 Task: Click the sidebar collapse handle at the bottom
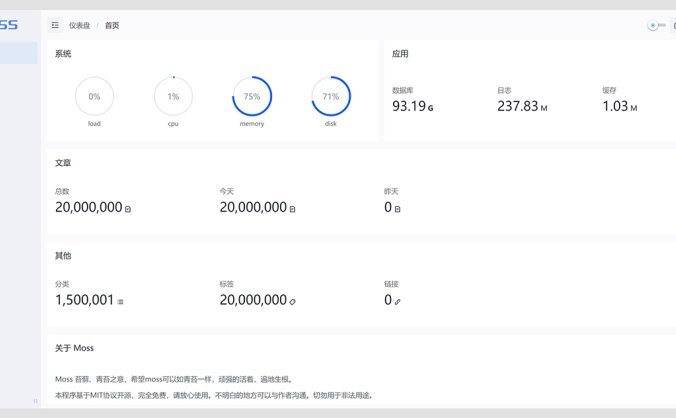pos(35,401)
